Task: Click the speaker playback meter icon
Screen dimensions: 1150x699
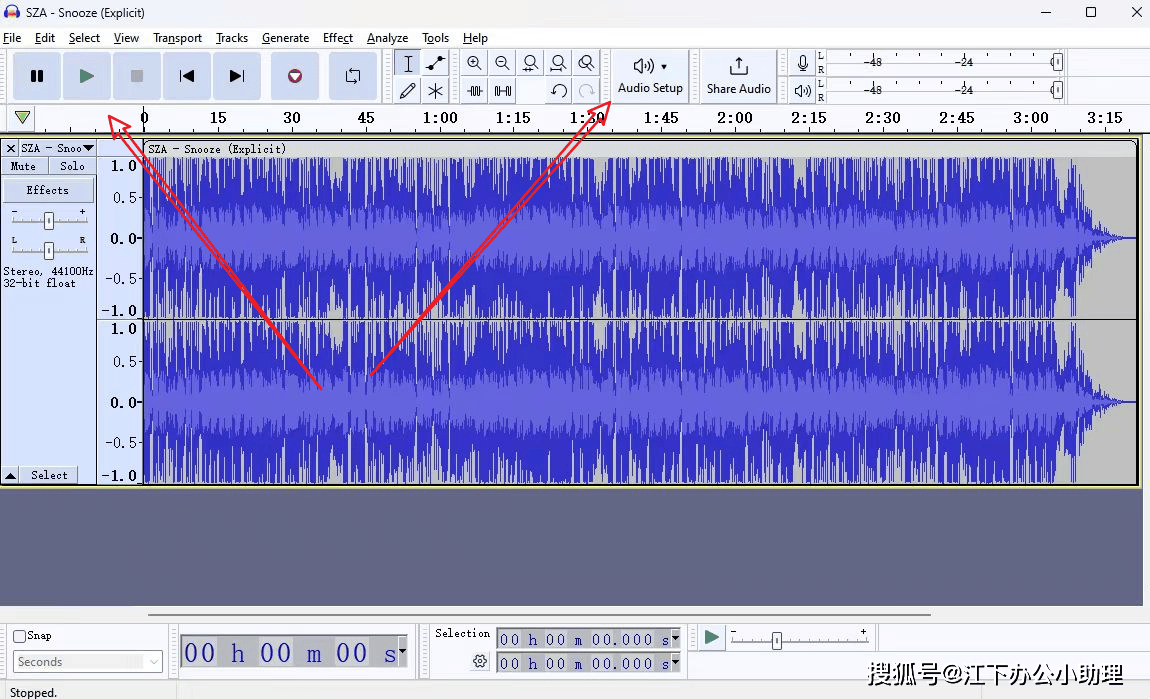Action: coord(803,91)
